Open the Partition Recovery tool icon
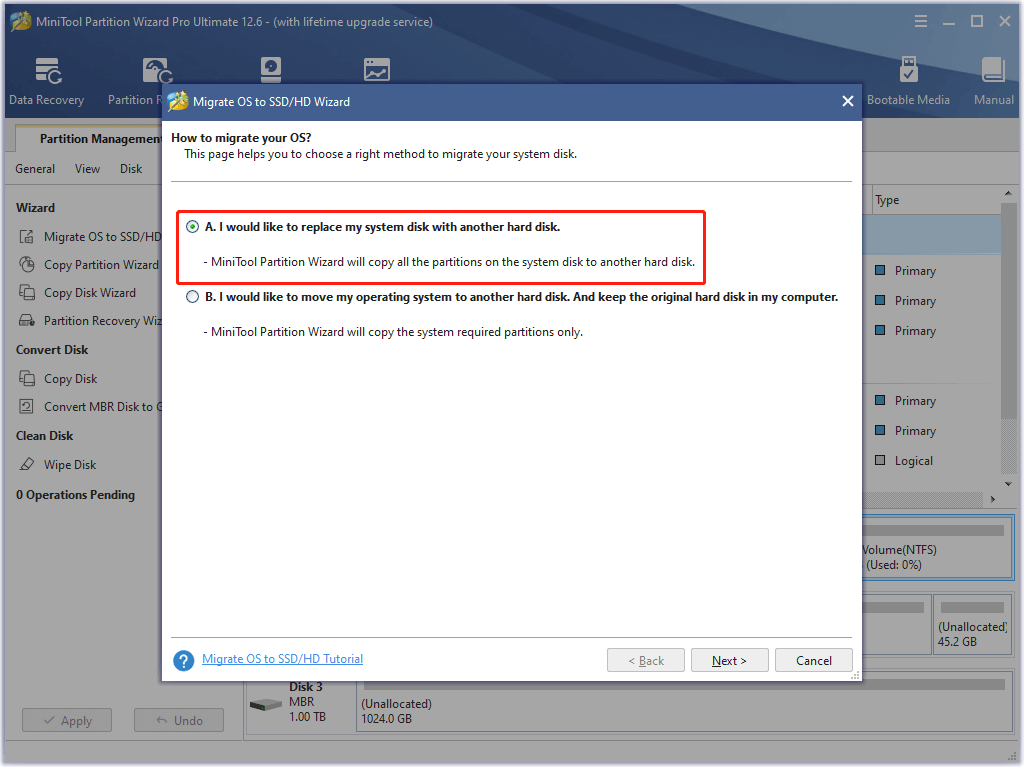Viewport: 1025px width, 767px height. point(157,71)
